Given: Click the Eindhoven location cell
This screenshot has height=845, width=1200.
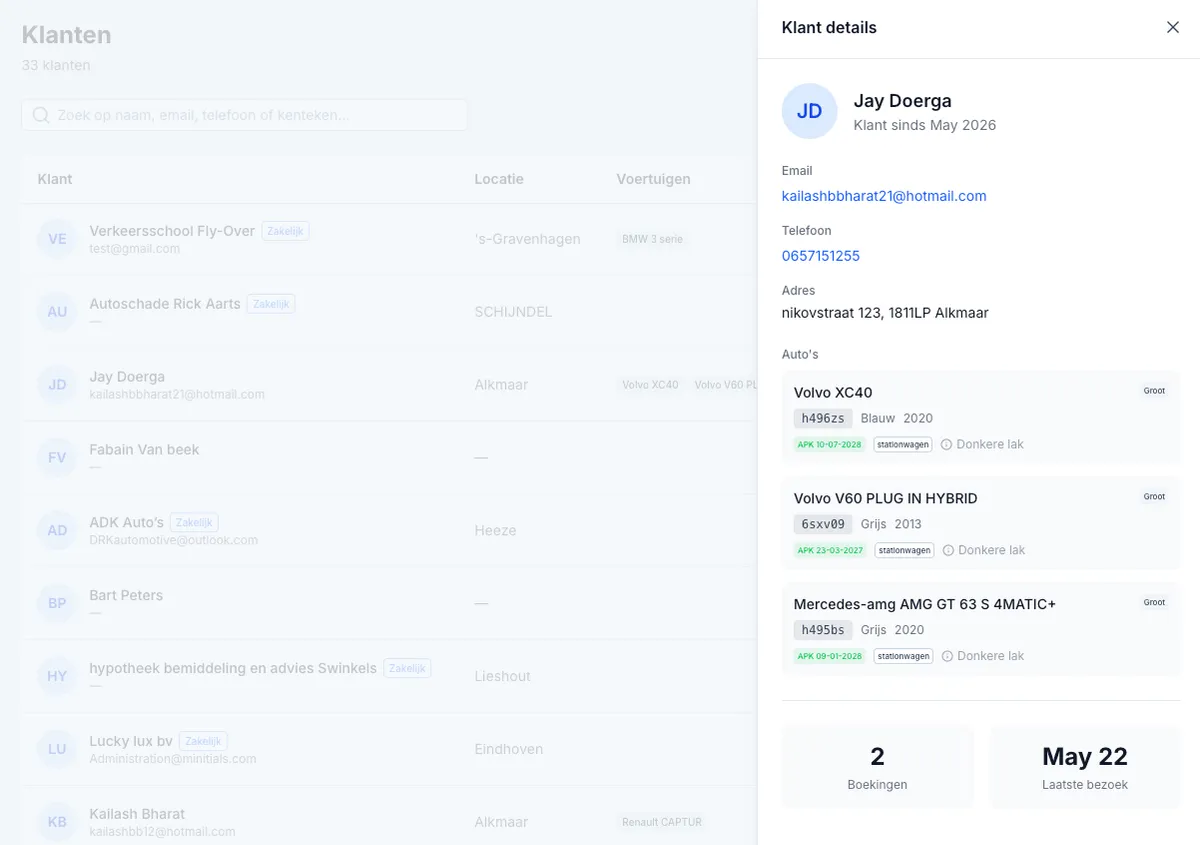Looking at the screenshot, I should click(x=509, y=749).
